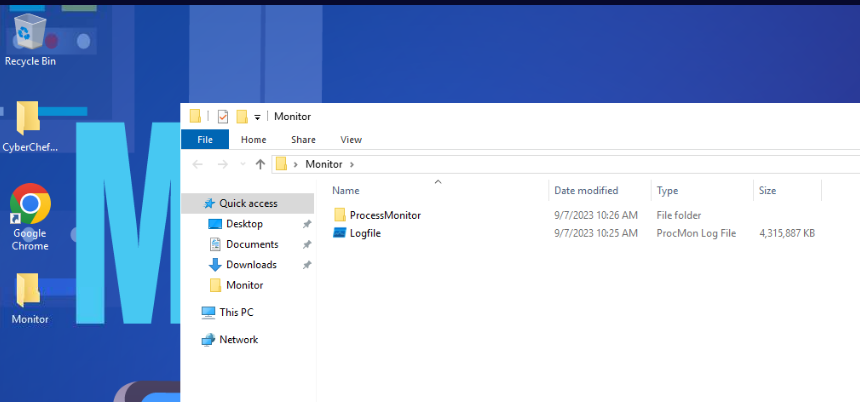This screenshot has height=402, width=860.
Task: Click the New folder icon in the quick access toolbar
Action: coord(241,117)
